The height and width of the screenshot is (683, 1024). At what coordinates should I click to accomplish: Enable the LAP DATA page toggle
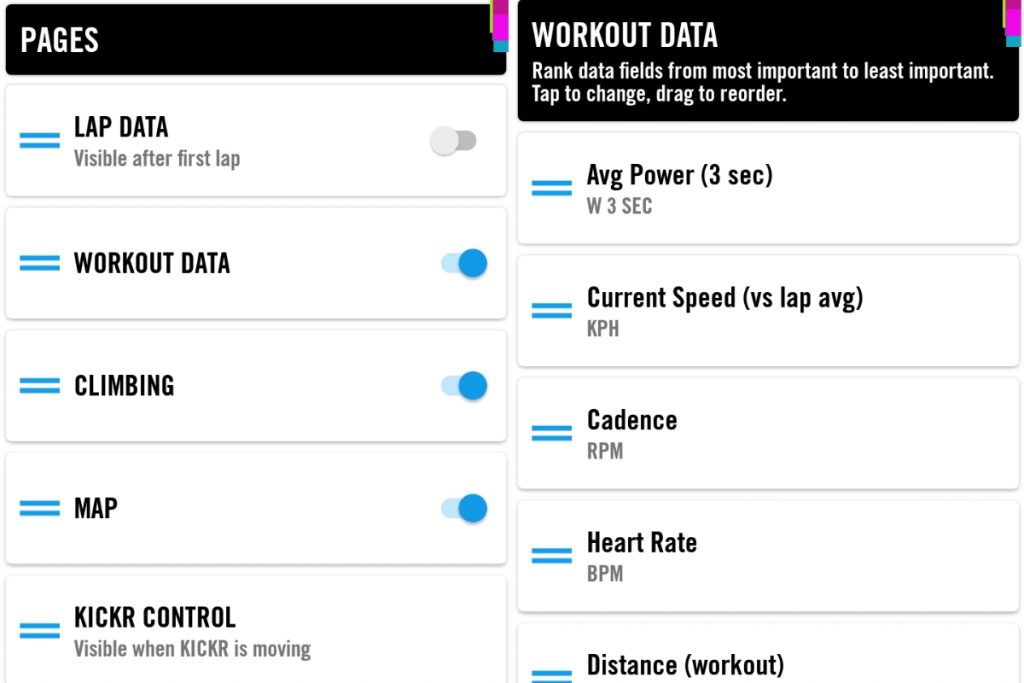(454, 141)
